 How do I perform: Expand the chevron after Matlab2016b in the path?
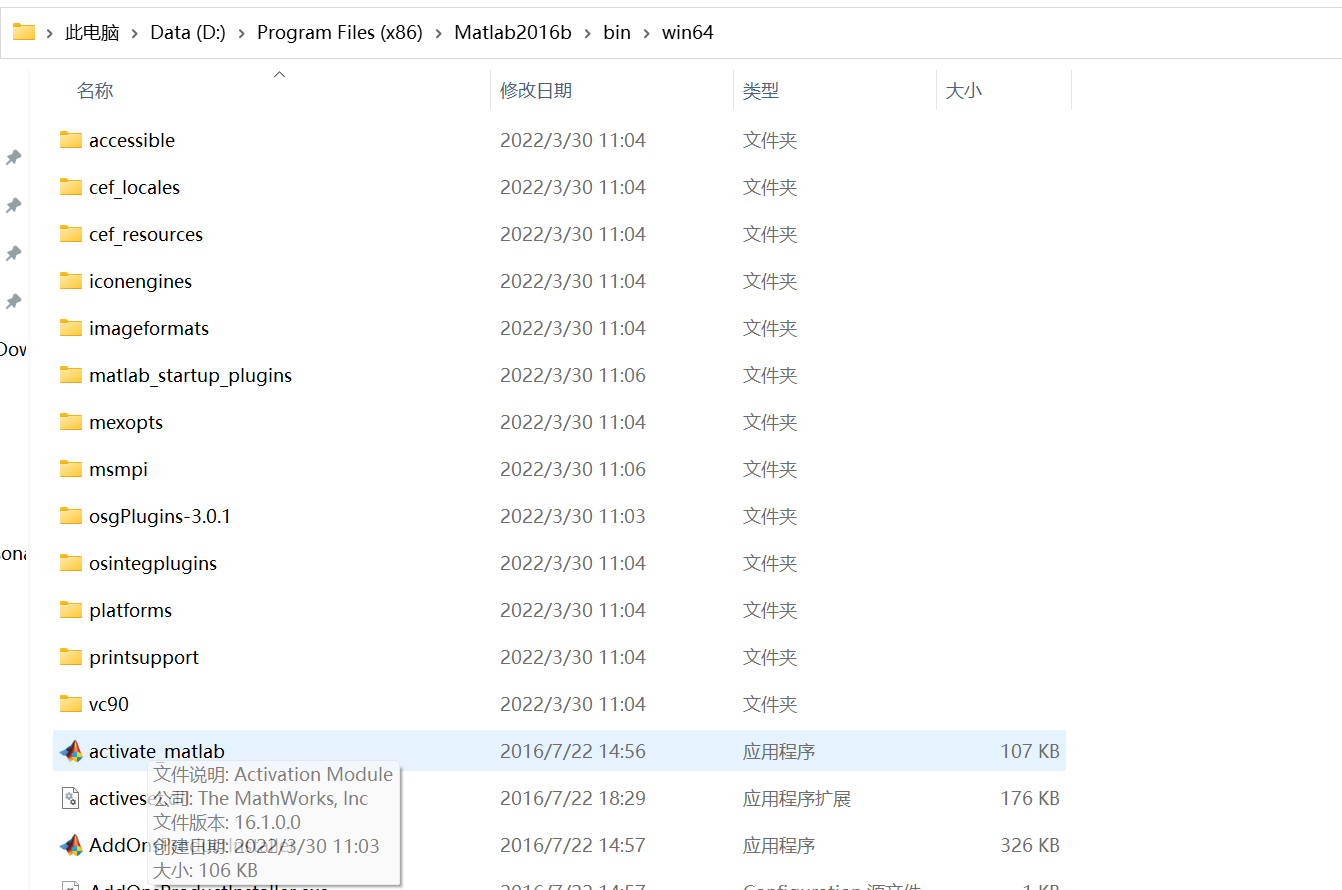(x=588, y=33)
